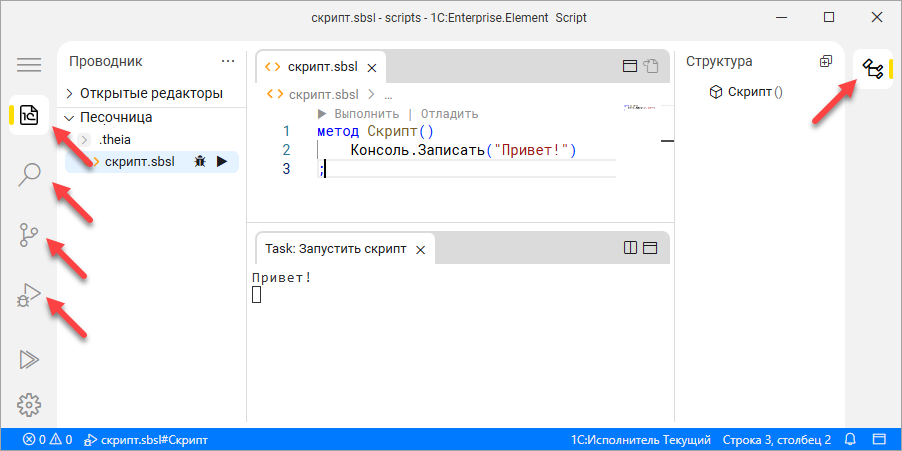Split the editor using the layout icon
902x451 pixels.
pyautogui.click(x=630, y=67)
